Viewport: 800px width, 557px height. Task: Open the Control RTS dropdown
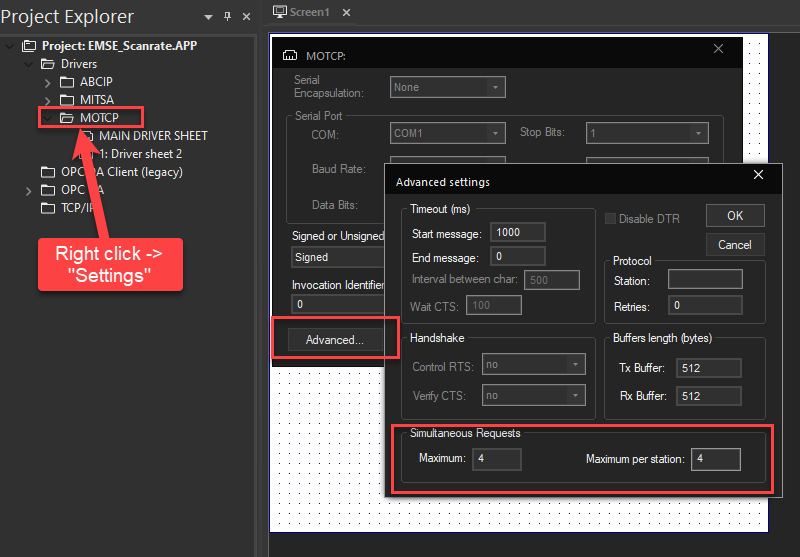534,364
